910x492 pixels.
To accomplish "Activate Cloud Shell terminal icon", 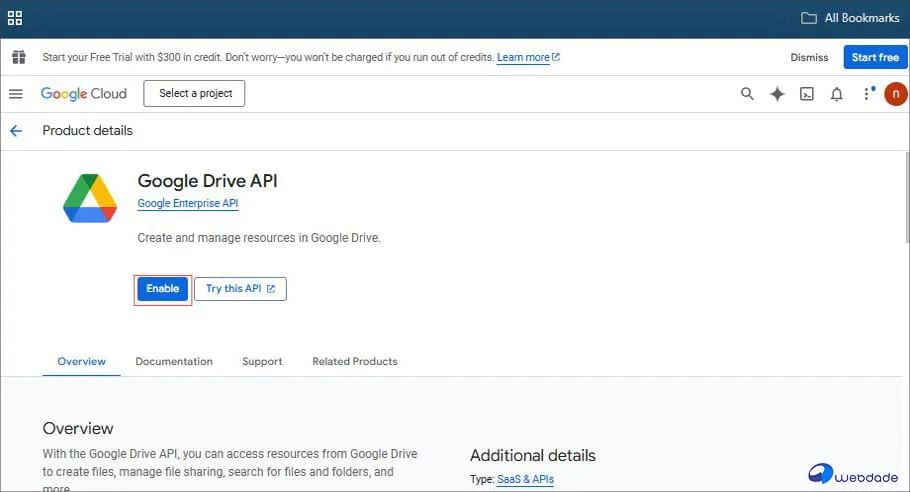I will tap(807, 94).
